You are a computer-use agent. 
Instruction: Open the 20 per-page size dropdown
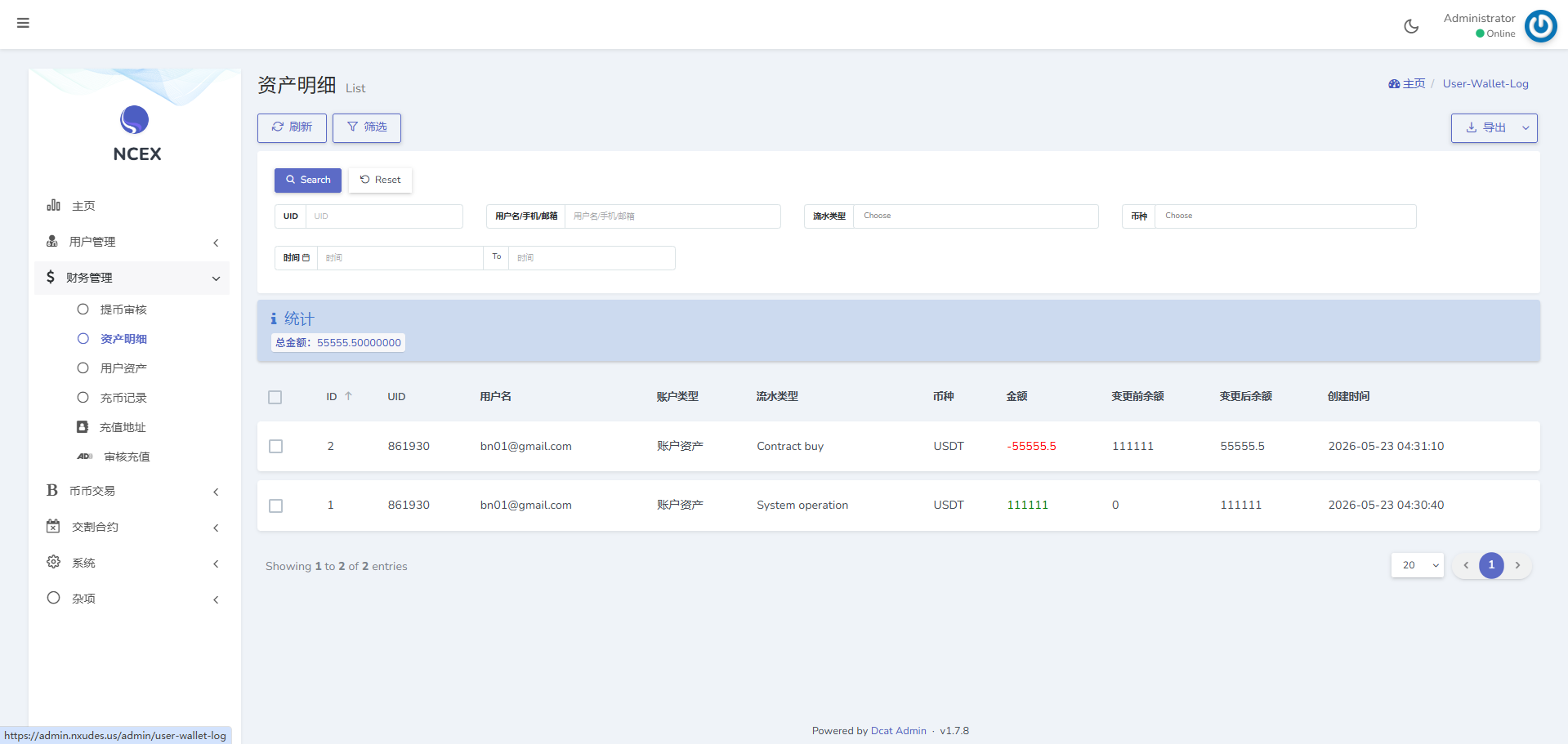(x=1418, y=565)
